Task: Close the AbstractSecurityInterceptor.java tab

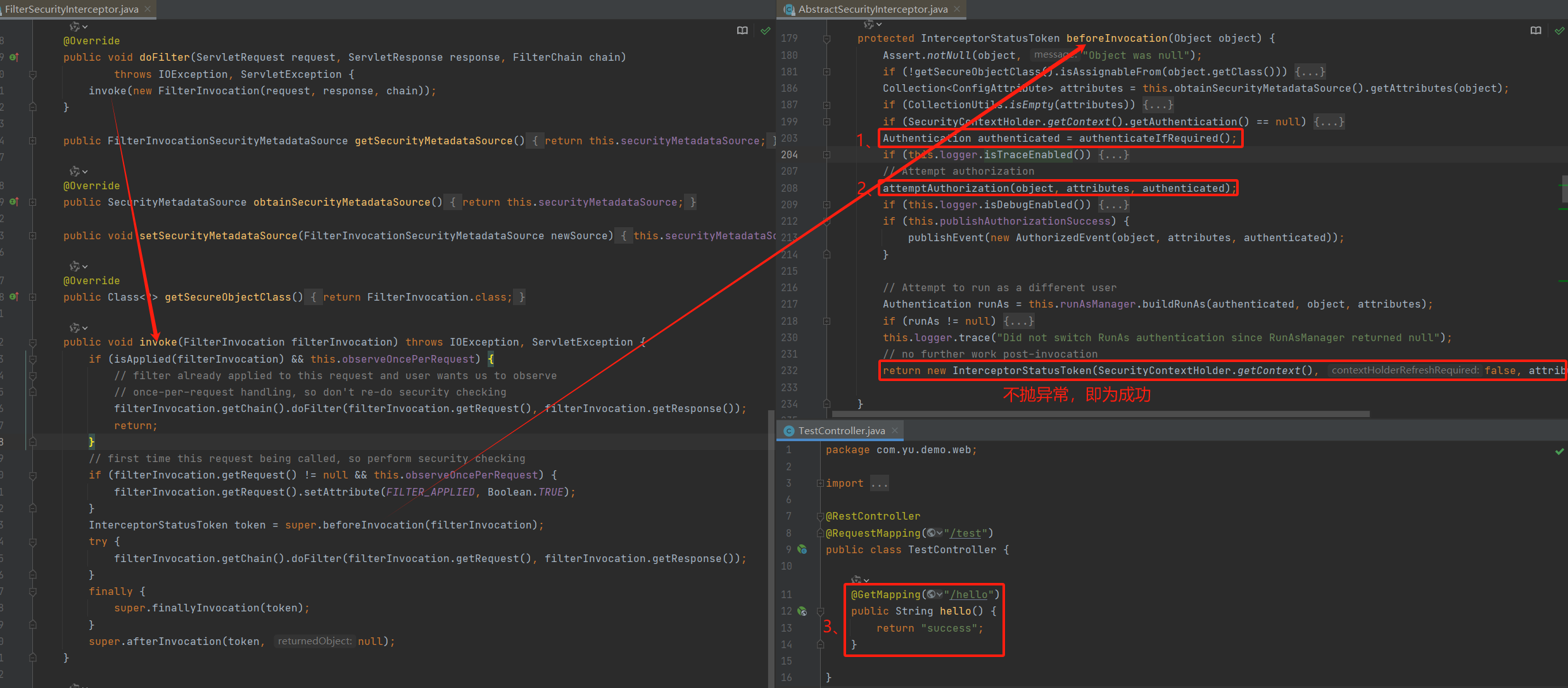Action: tap(957, 9)
